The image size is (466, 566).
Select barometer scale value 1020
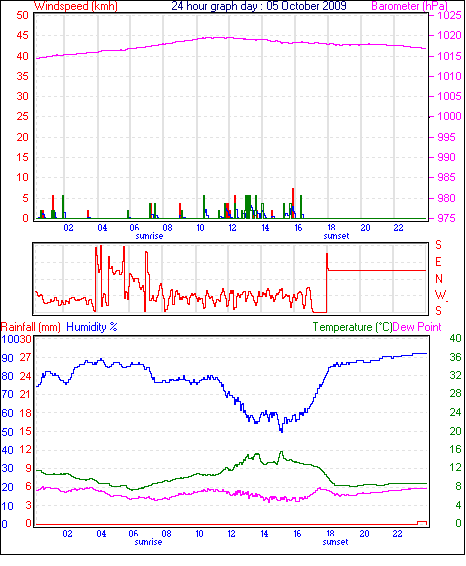(449, 35)
